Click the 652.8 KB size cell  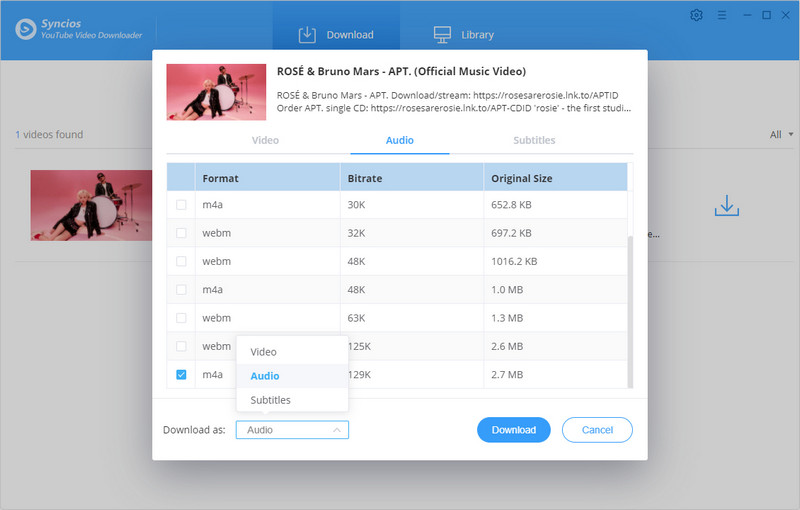click(x=555, y=205)
